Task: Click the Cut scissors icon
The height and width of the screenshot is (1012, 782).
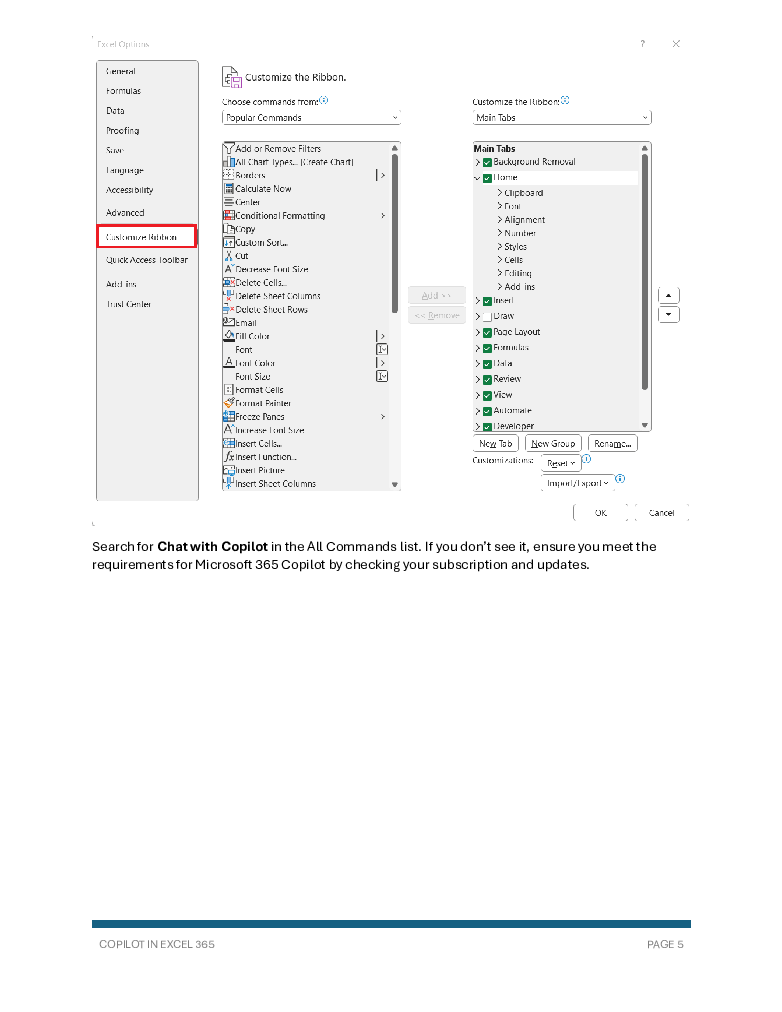Action: [228, 256]
